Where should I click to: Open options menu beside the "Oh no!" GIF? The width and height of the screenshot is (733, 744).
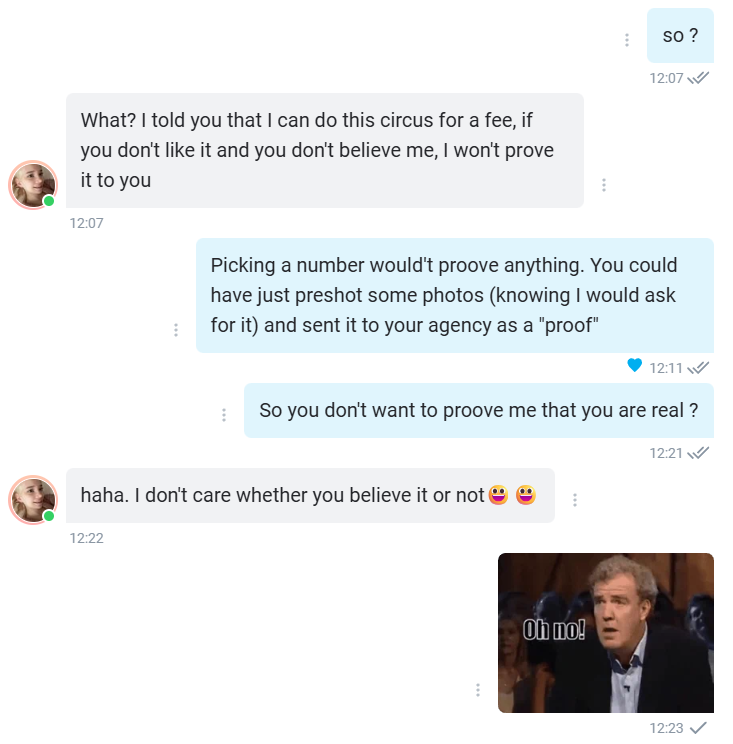tap(478, 690)
